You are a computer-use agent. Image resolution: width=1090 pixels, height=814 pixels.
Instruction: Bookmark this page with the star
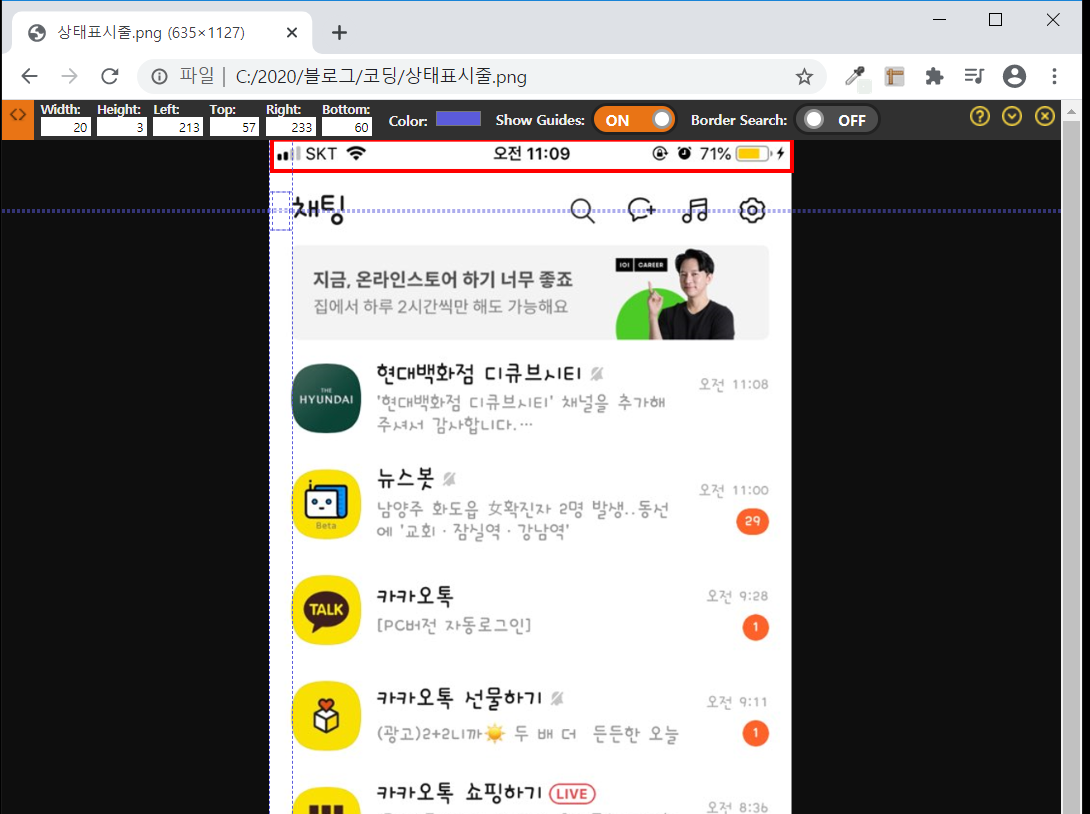(x=804, y=76)
